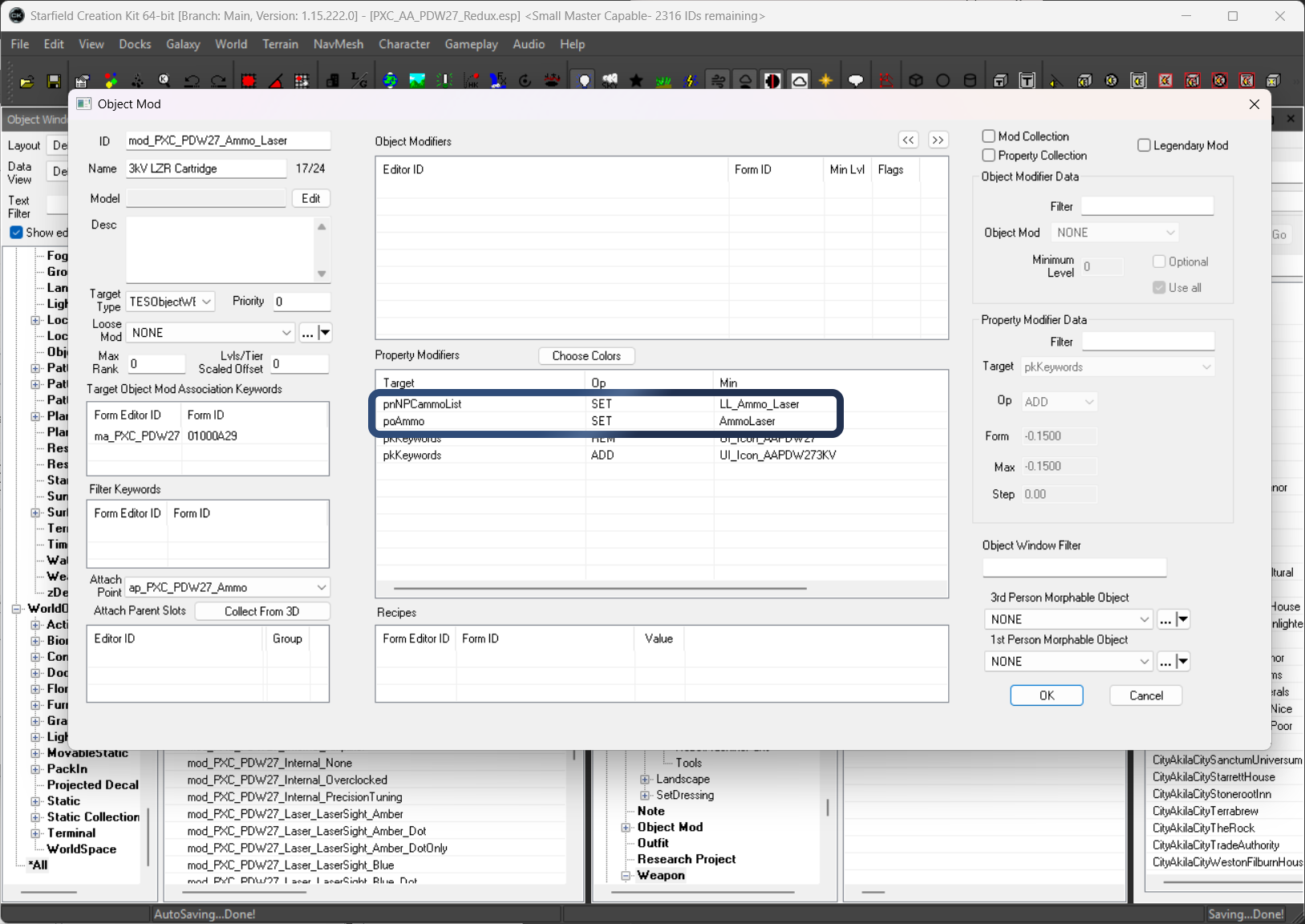Toggle the lightbulb lights icon

[x=584, y=81]
